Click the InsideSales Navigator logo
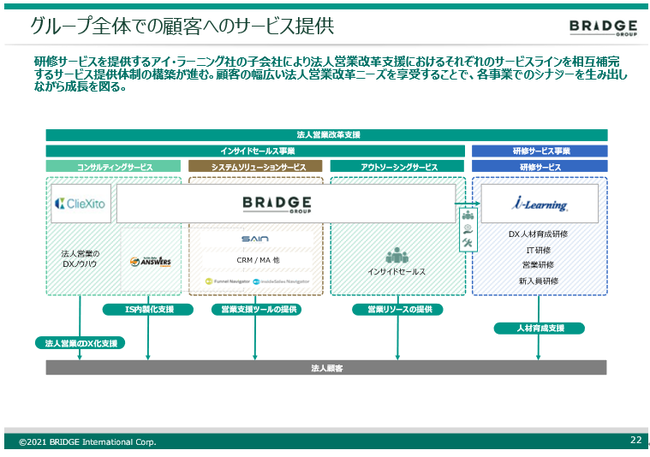The height and width of the screenshot is (457, 650). point(281,282)
